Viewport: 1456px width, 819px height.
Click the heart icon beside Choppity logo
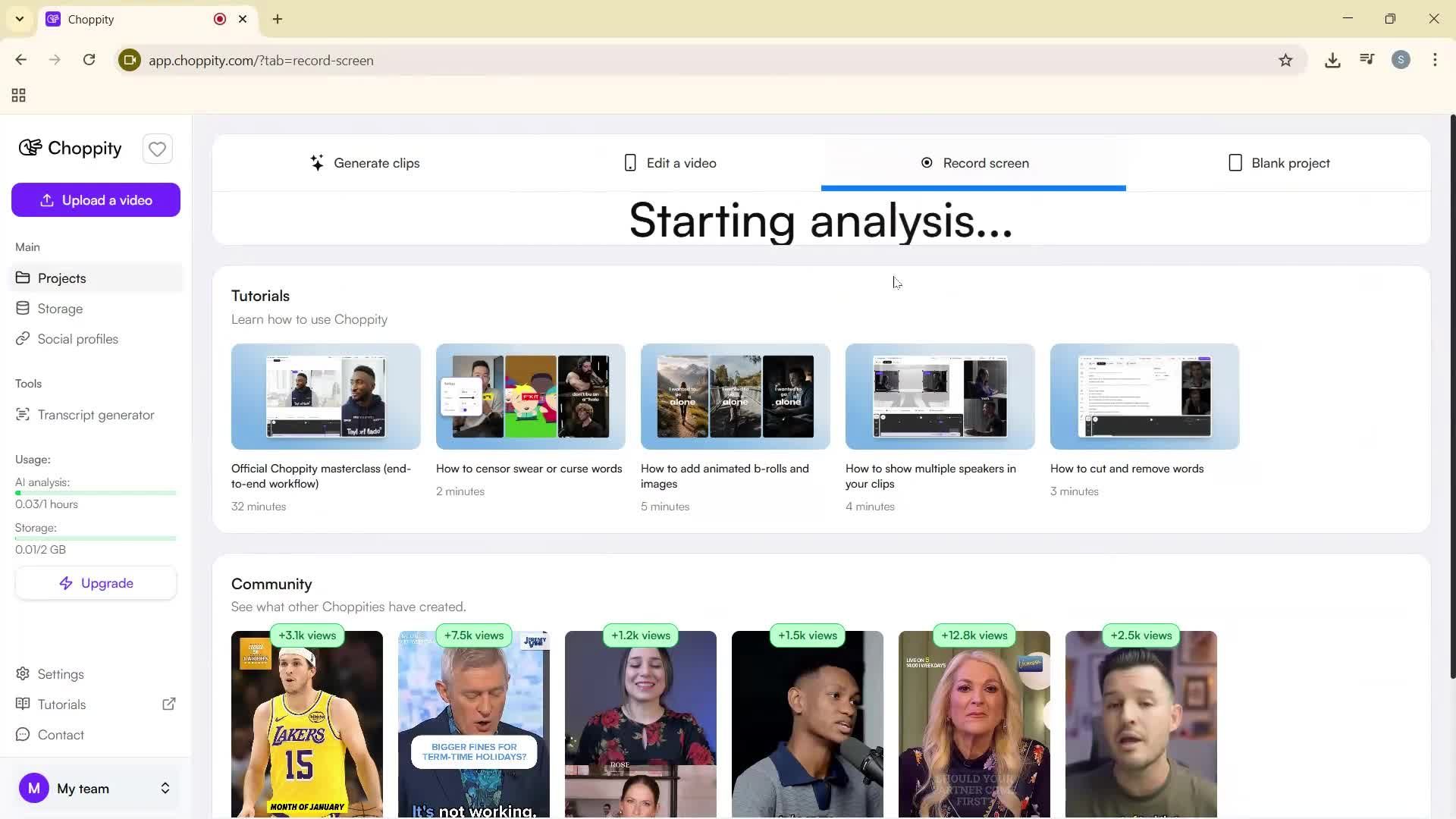tap(157, 149)
